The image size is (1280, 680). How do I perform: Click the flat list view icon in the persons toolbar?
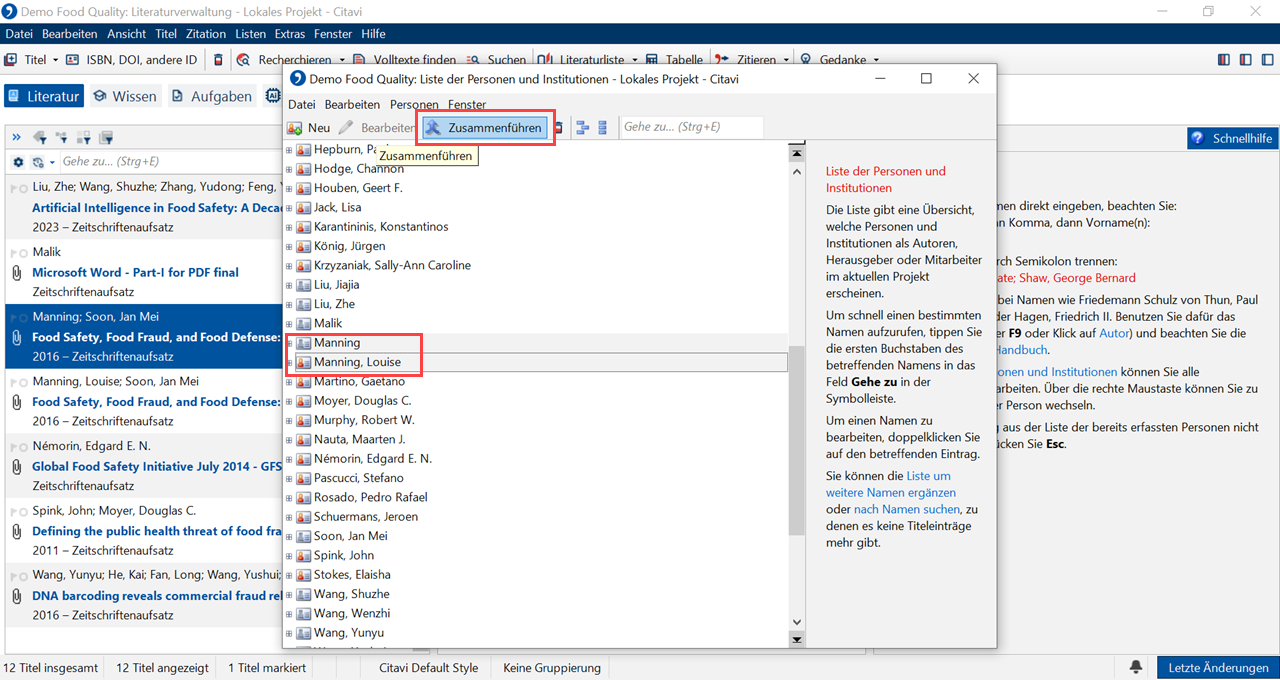click(602, 128)
